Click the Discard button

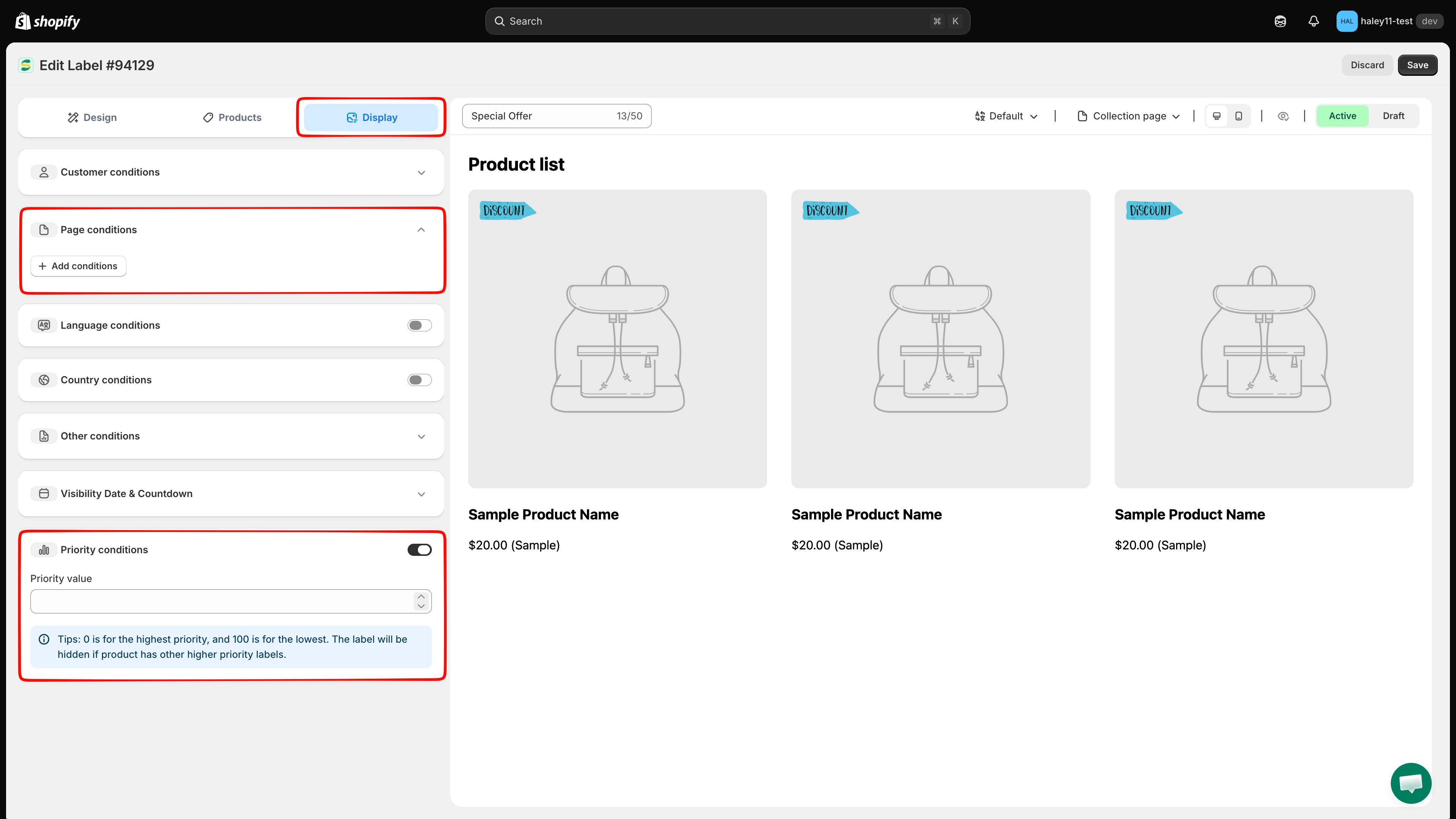pos(1367,65)
